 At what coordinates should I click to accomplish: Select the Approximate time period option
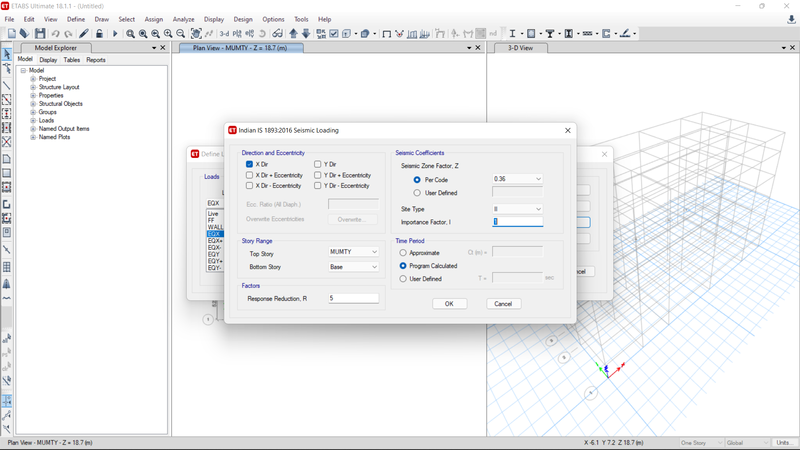point(403,253)
